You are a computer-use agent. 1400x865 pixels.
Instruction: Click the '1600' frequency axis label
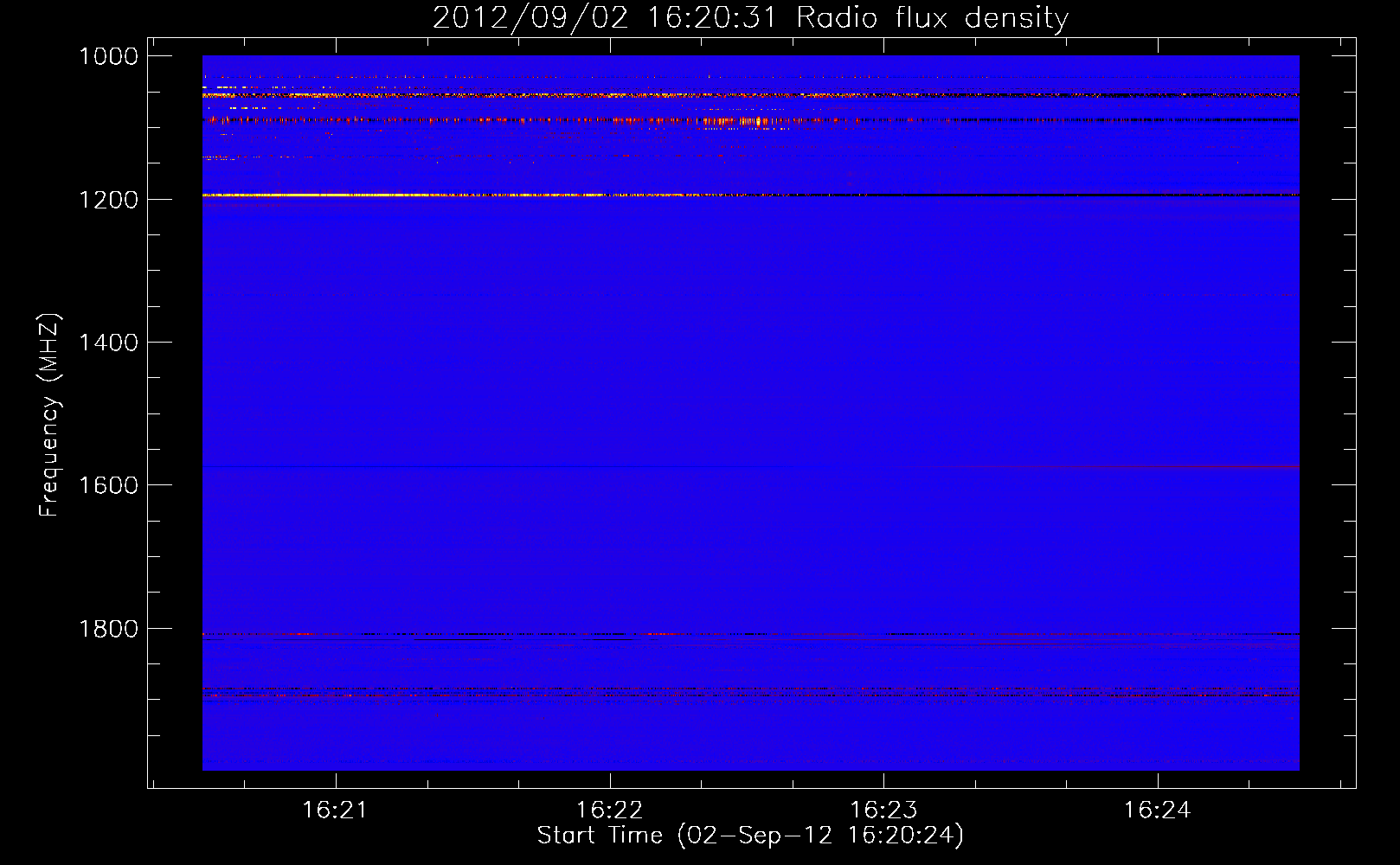coord(108,485)
